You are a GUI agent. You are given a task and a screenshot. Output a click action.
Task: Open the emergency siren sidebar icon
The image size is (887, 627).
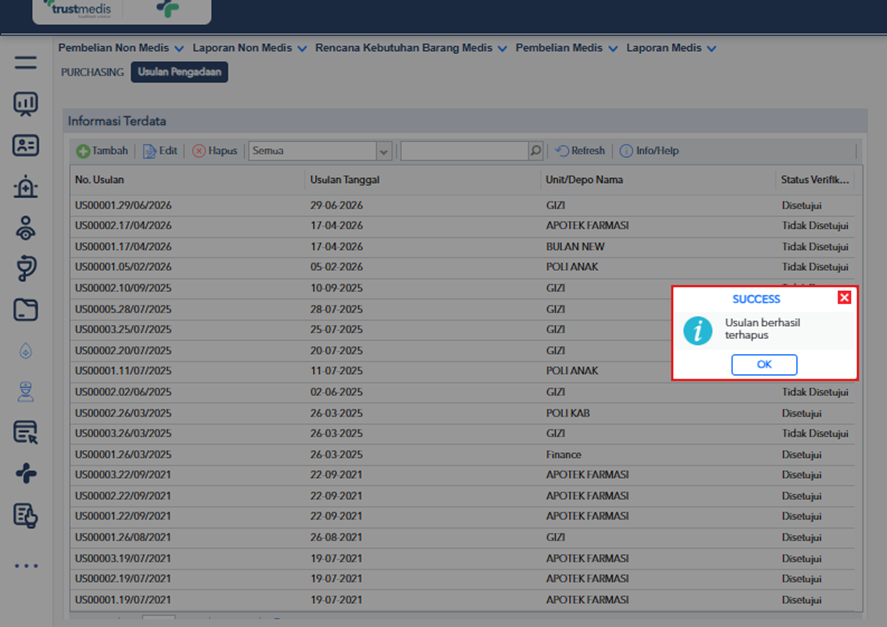(25, 187)
